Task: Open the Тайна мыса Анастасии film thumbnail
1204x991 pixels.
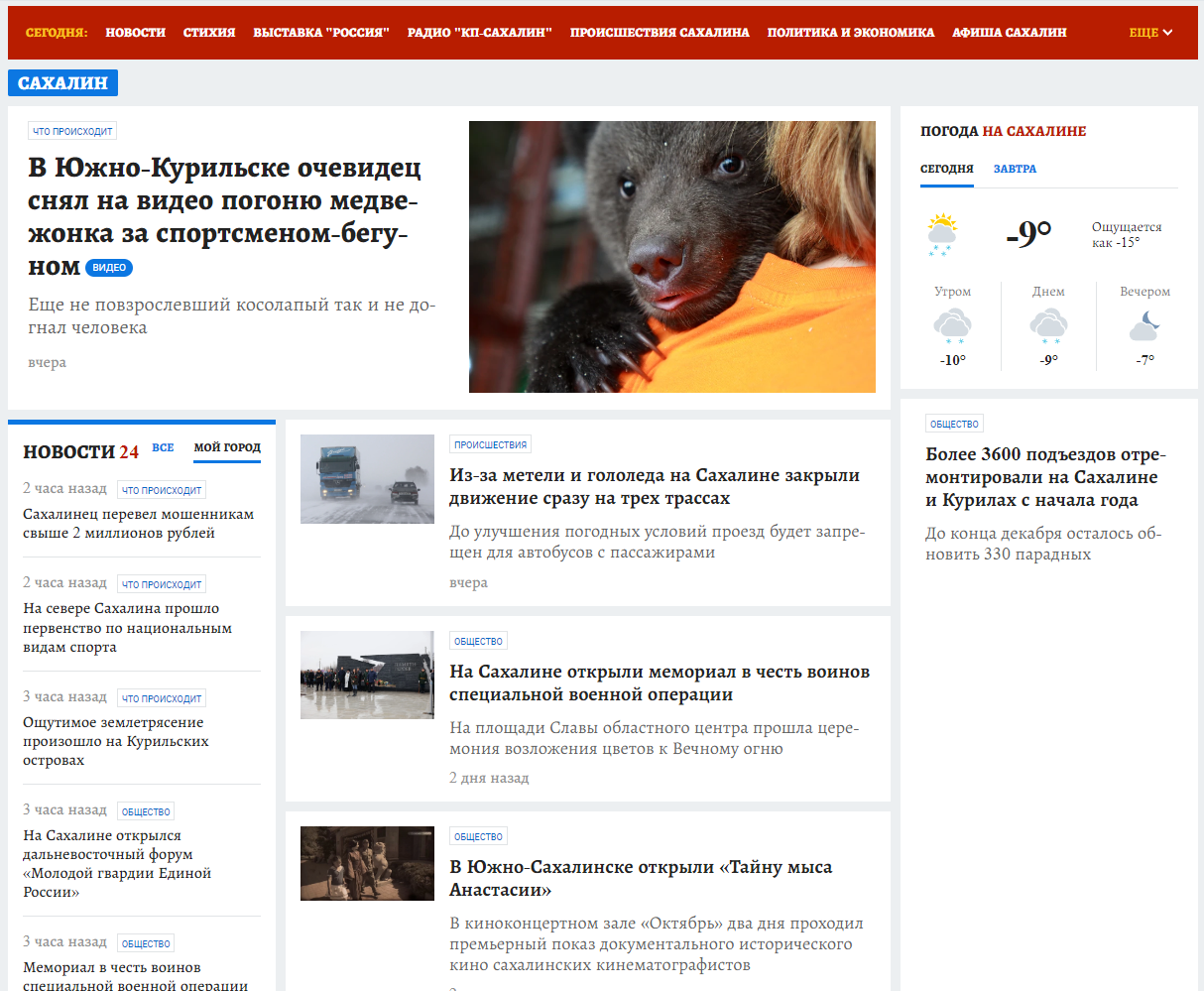Action: [367, 863]
